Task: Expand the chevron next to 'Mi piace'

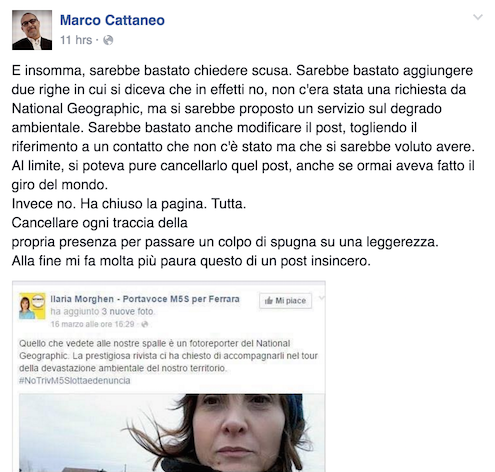Action: click(321, 298)
